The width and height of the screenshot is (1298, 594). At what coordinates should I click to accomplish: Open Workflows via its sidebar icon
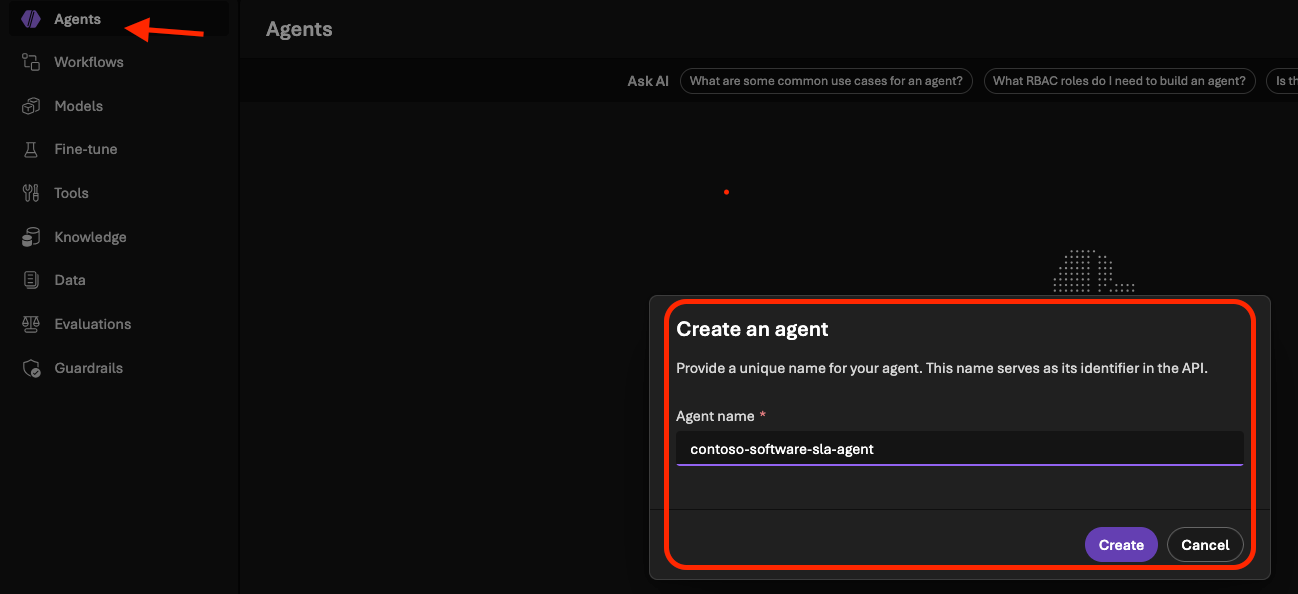31,62
